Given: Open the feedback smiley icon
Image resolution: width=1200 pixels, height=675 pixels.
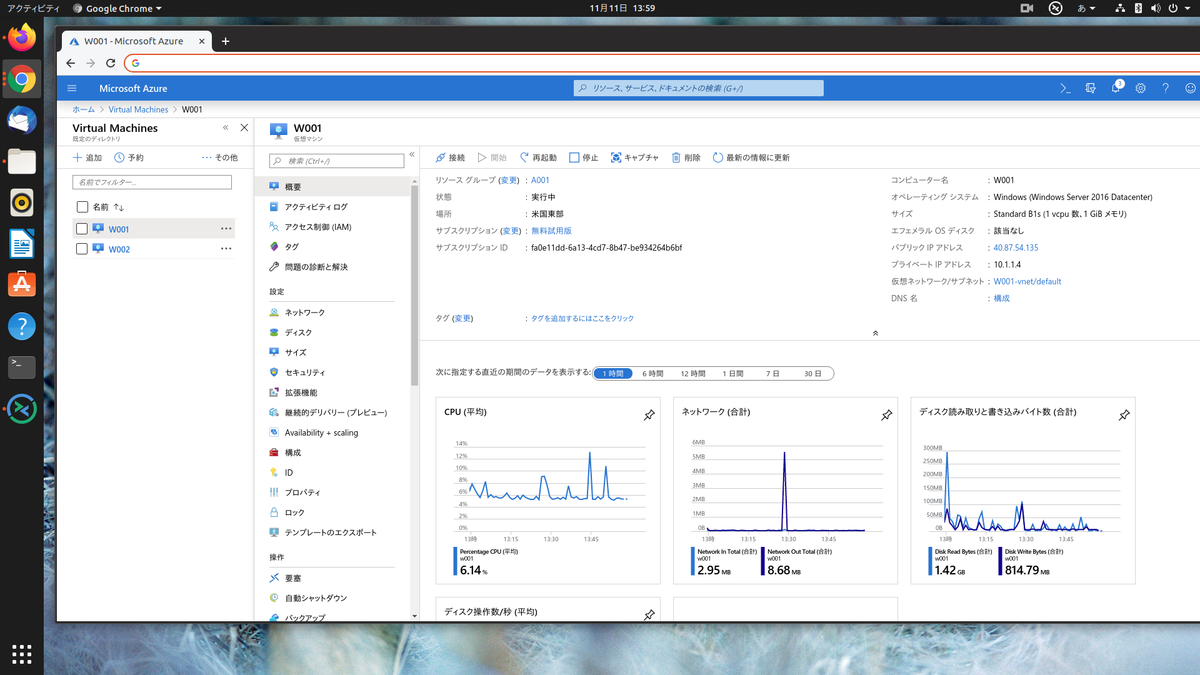Looking at the screenshot, I should click(x=1190, y=88).
